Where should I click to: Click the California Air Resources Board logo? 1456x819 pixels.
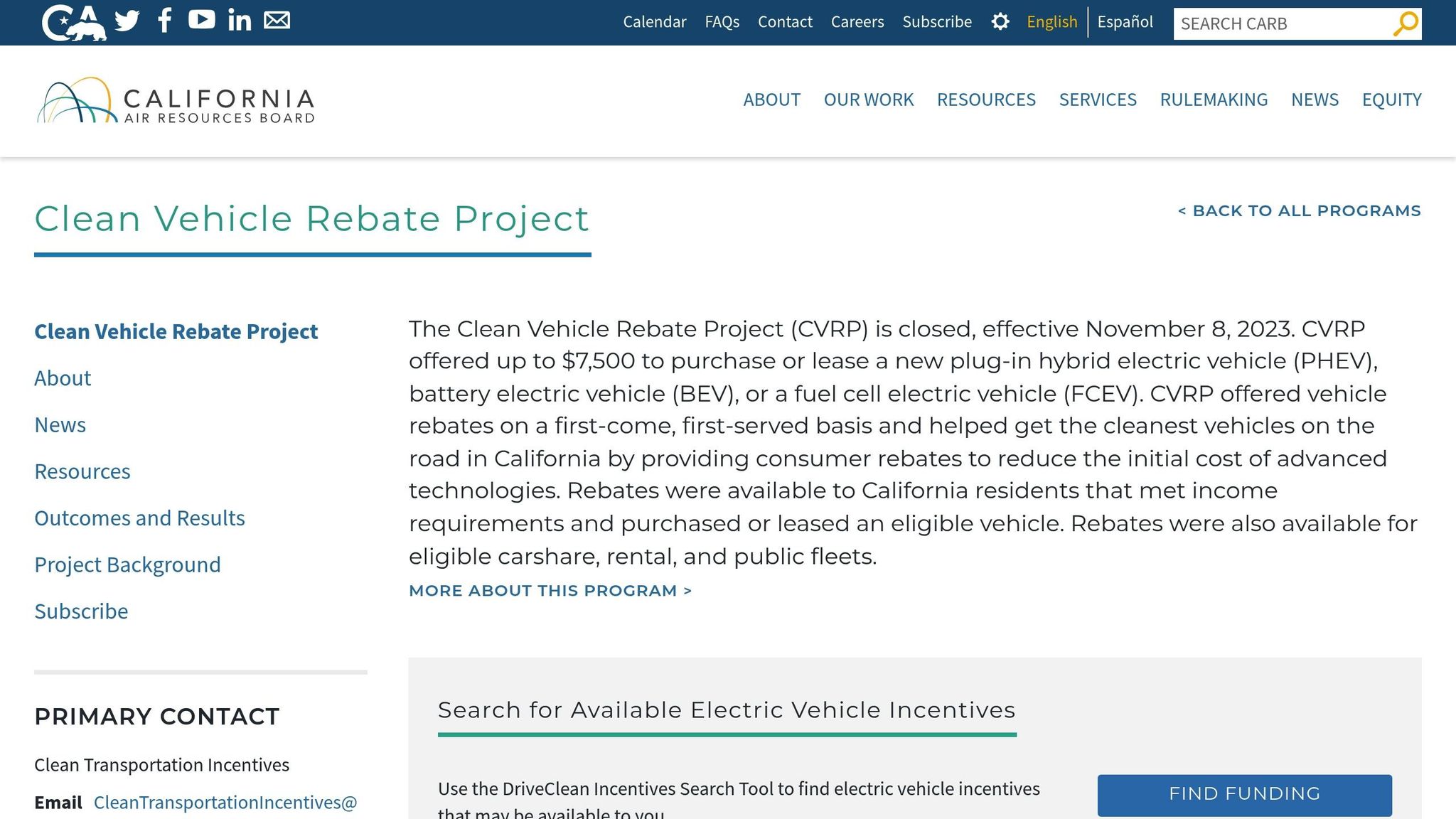(176, 100)
